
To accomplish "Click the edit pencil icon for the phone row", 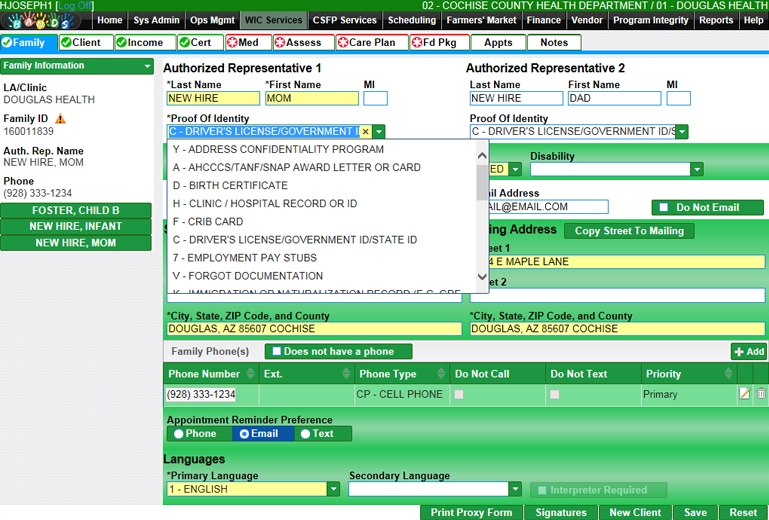I will point(744,394).
